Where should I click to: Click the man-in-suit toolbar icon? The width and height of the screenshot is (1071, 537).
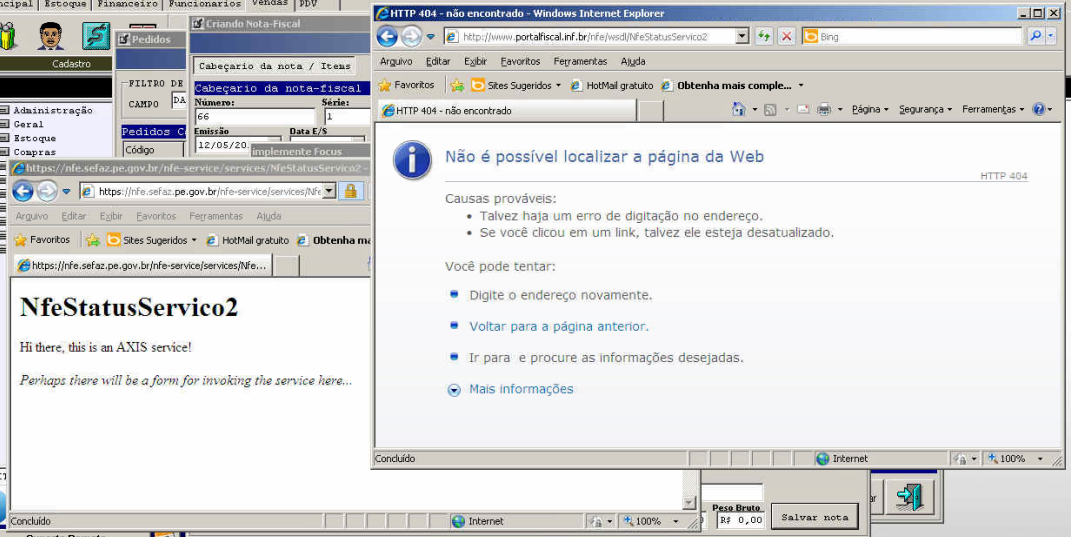tap(50, 36)
